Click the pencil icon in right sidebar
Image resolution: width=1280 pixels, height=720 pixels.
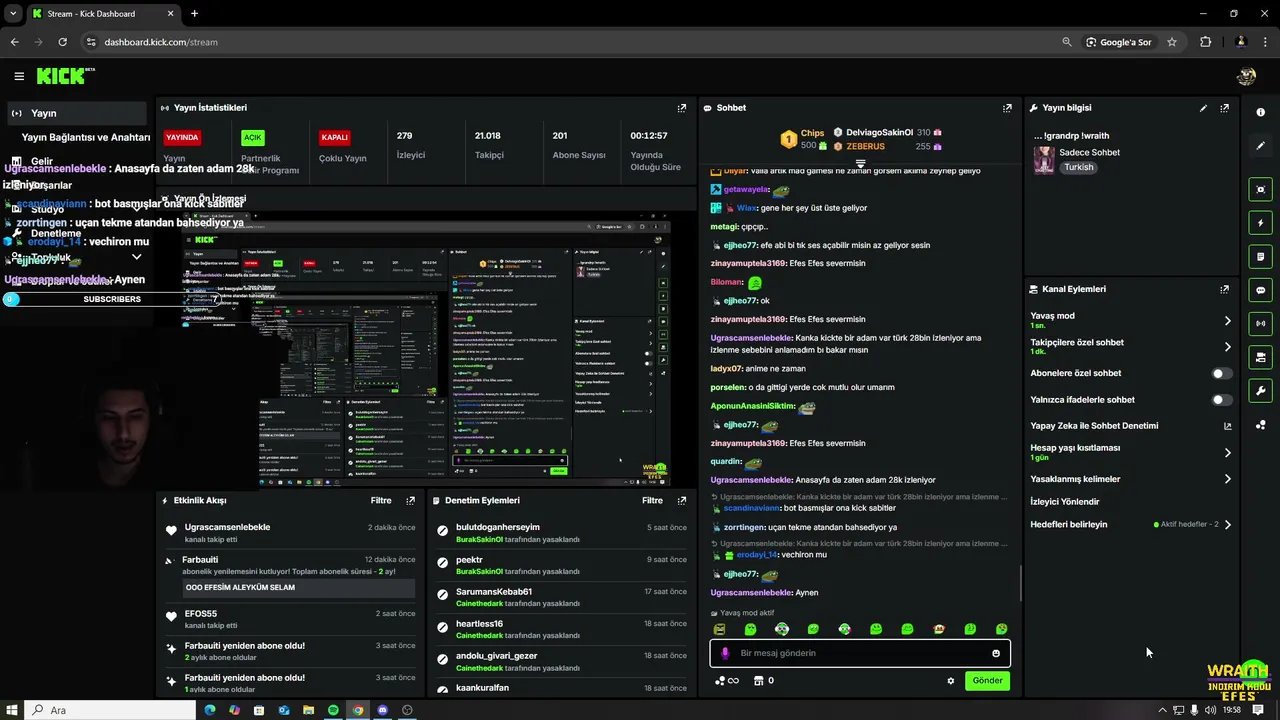1260,146
